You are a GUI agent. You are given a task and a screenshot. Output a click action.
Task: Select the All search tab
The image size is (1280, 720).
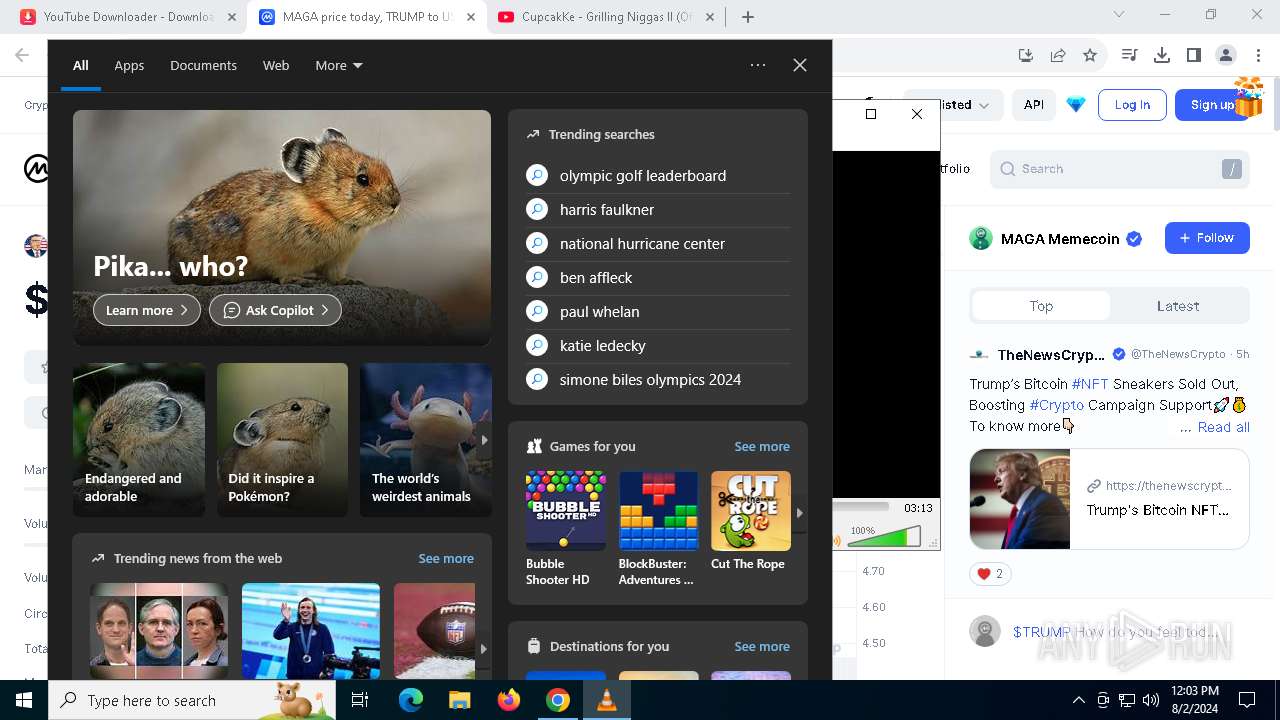coord(81,65)
